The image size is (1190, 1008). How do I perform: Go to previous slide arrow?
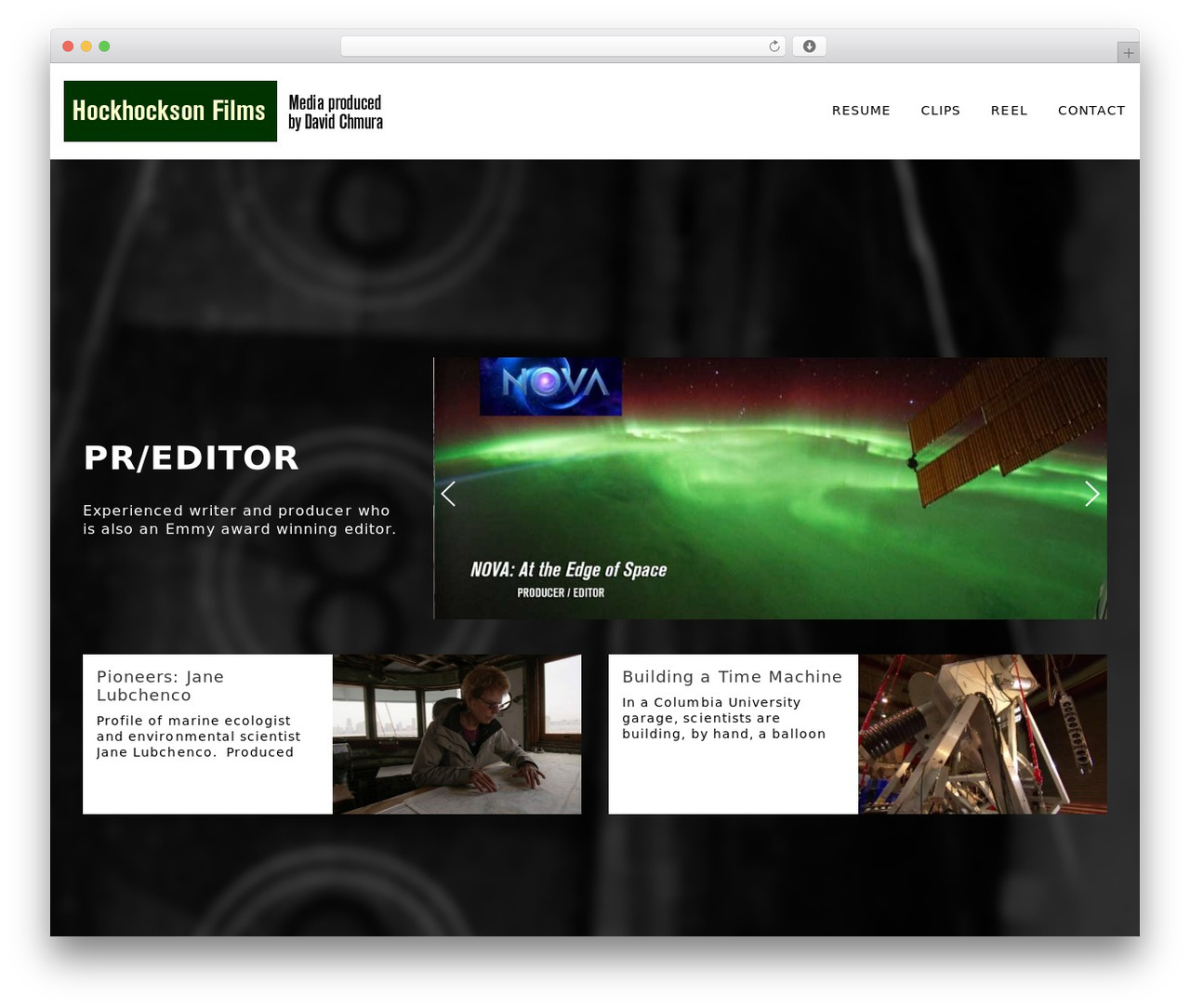(x=448, y=494)
